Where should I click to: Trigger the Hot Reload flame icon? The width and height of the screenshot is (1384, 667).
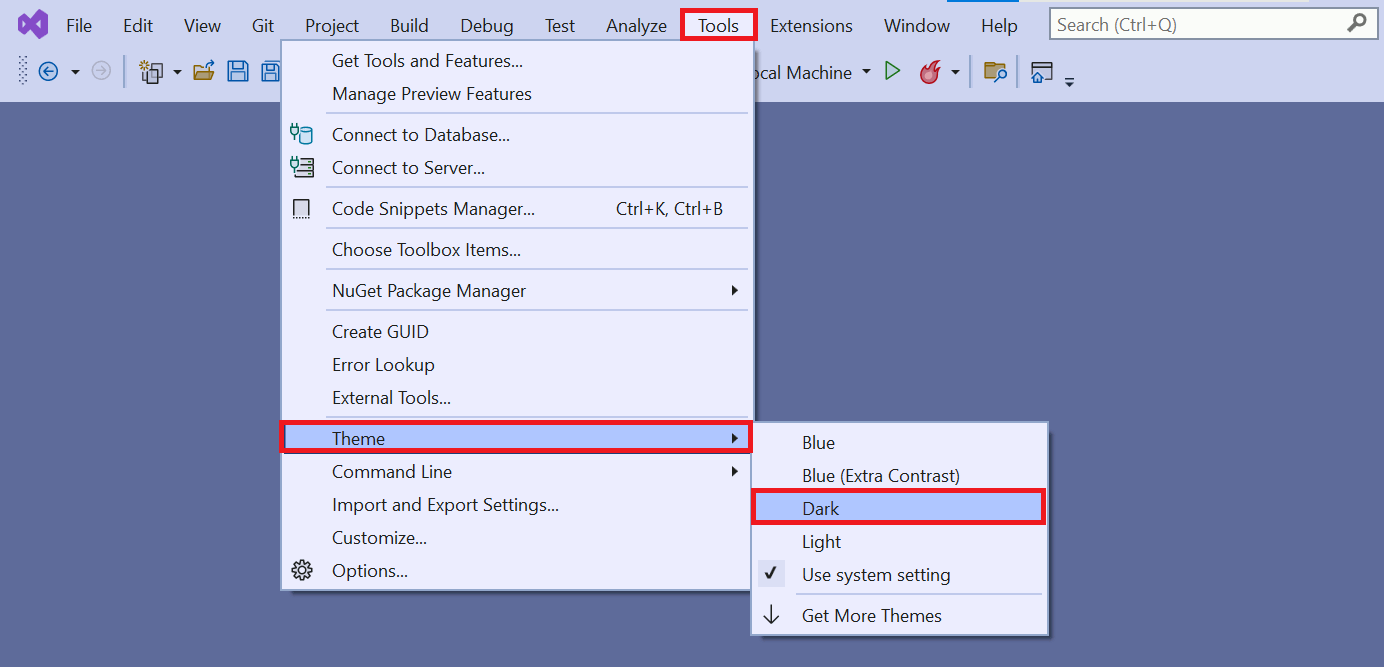pos(929,71)
